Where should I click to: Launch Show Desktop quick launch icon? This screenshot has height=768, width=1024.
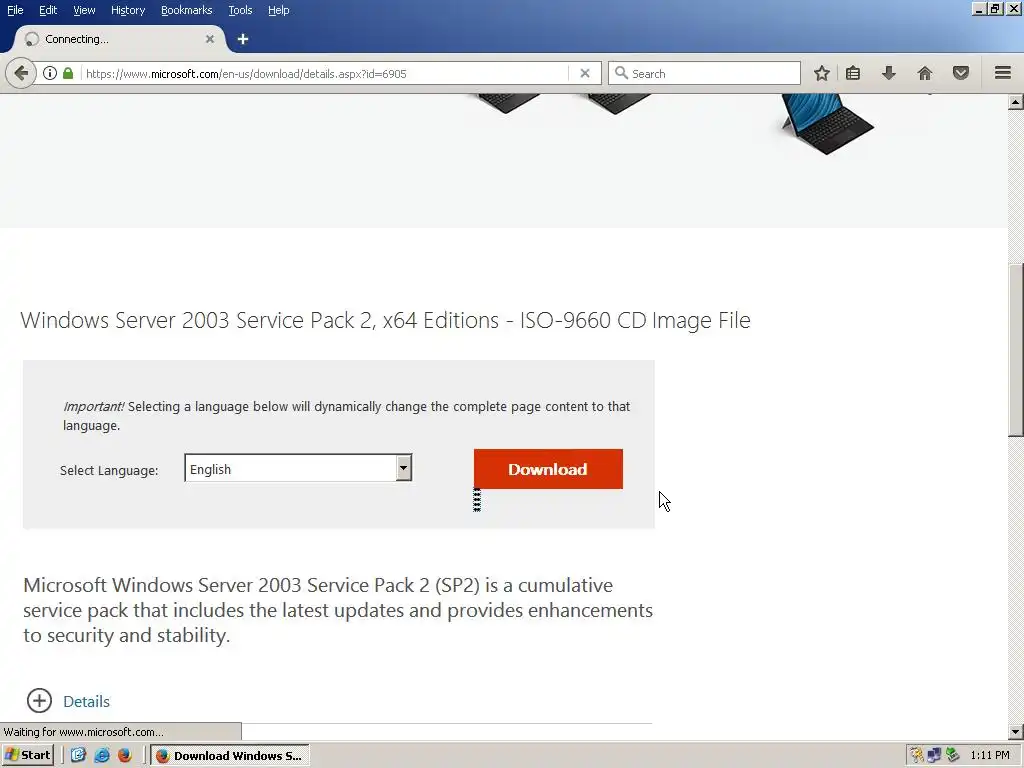pos(78,755)
